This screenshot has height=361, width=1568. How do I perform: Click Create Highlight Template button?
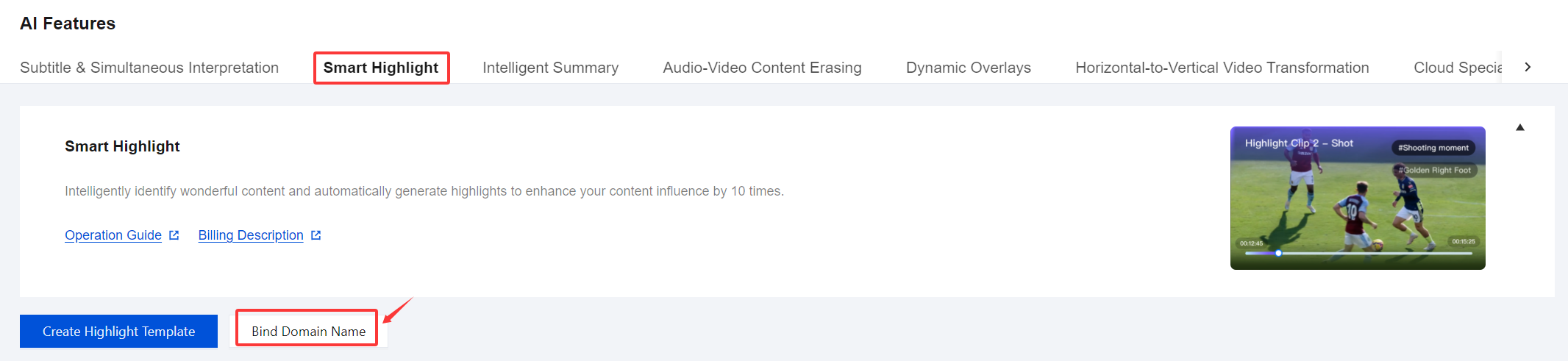tap(118, 332)
